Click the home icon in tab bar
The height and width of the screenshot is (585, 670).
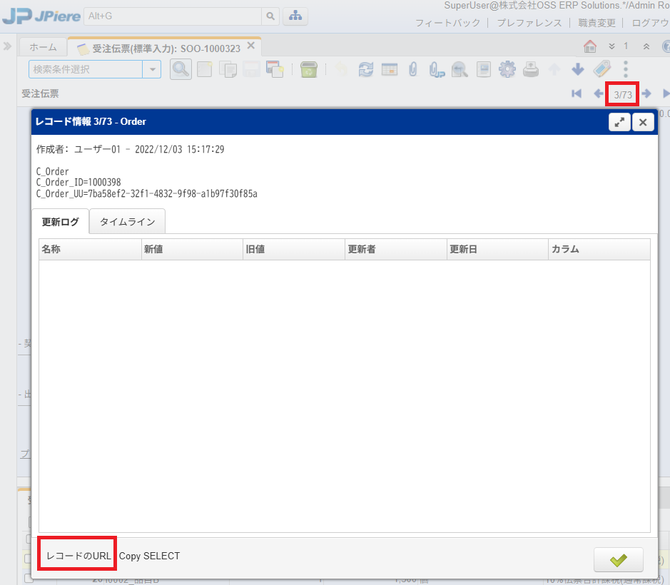(x=590, y=46)
